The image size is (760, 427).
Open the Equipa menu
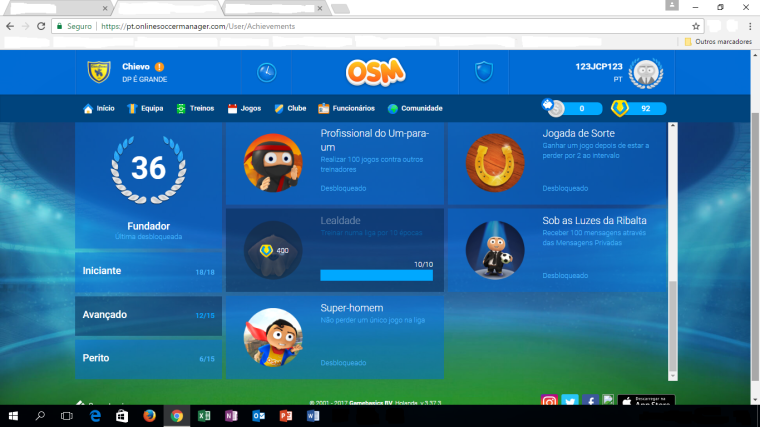(x=145, y=109)
